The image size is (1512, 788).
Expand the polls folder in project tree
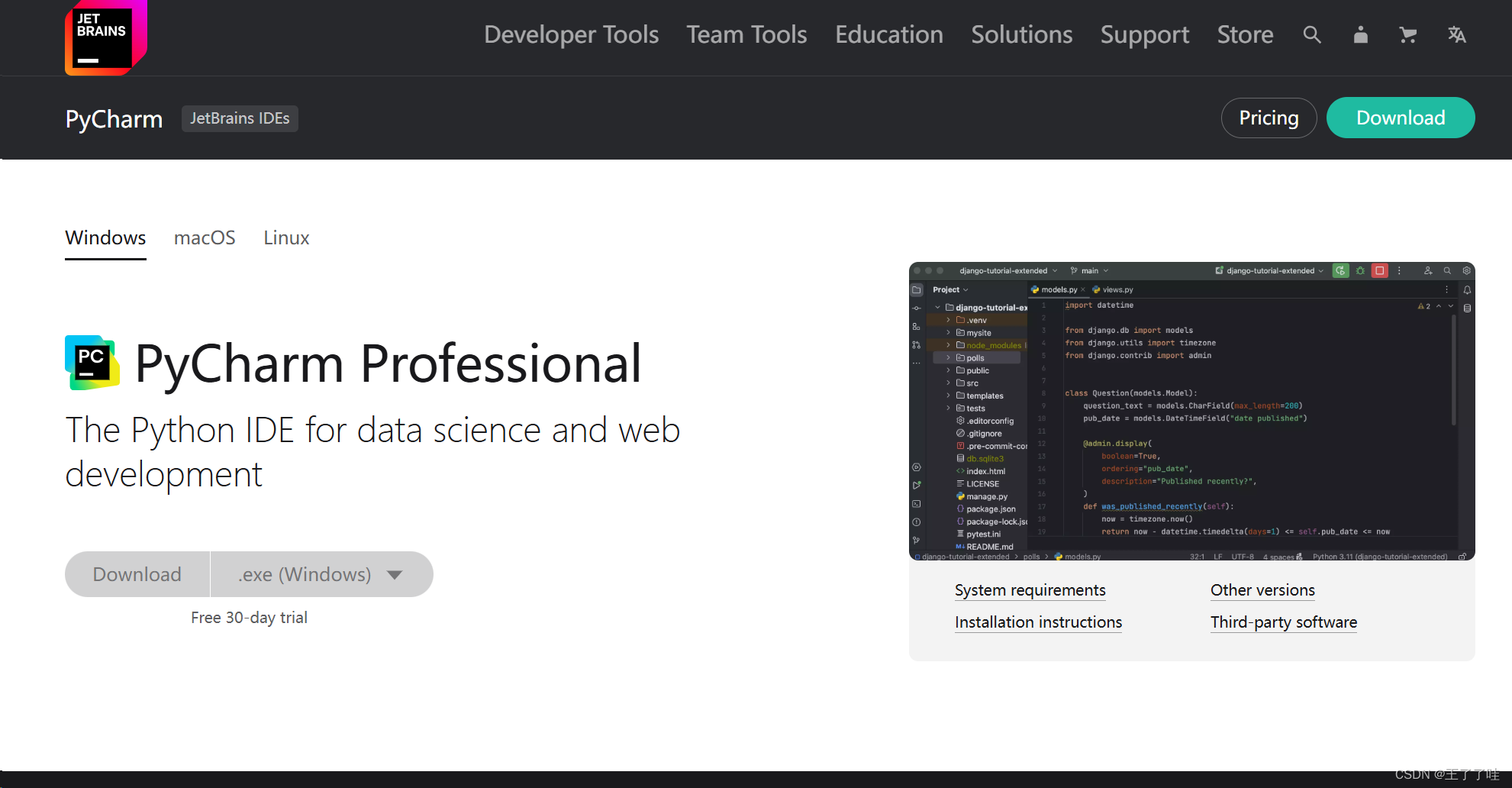point(949,357)
